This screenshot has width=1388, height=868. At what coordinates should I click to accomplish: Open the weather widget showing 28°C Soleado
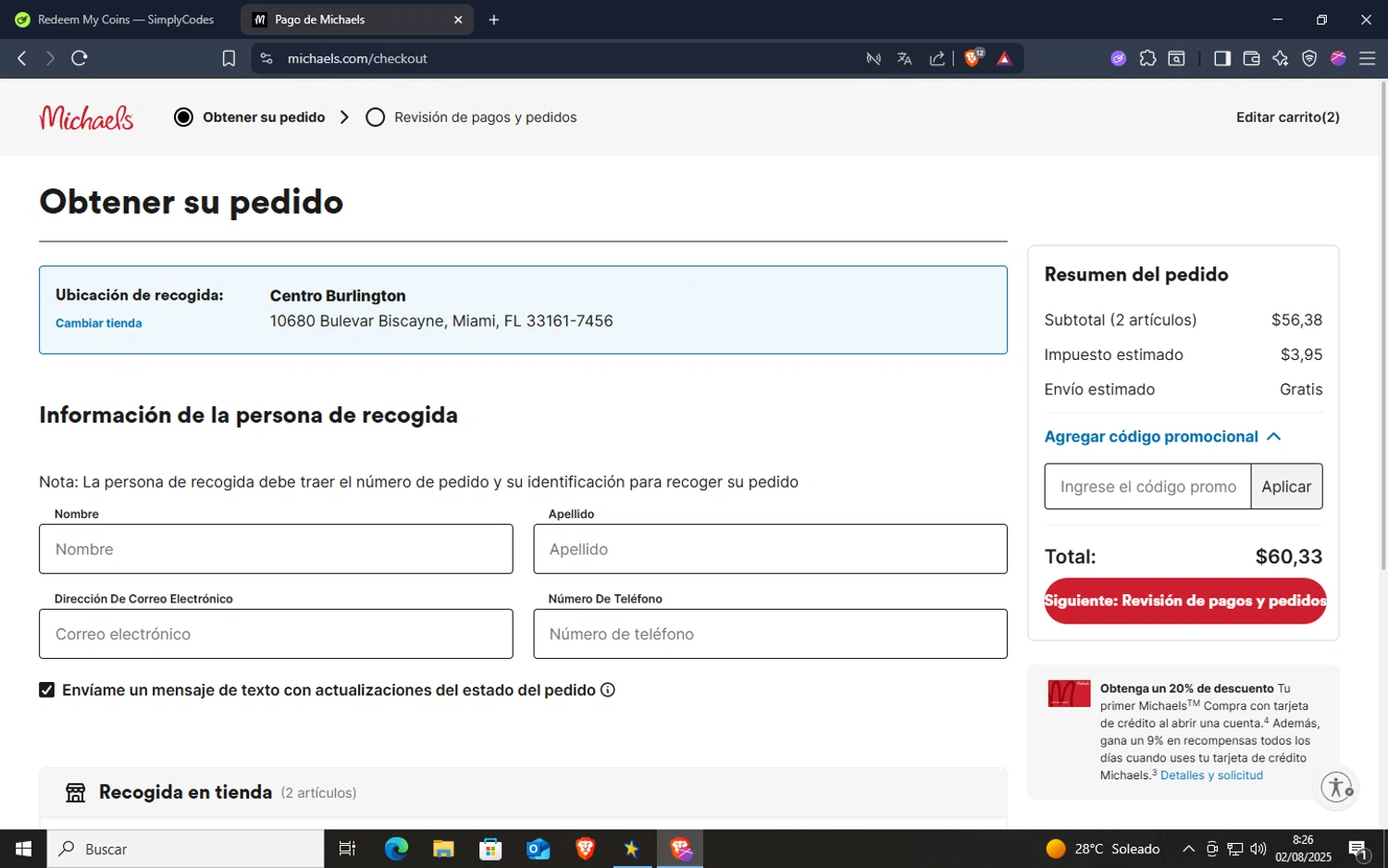pyautogui.click(x=1102, y=849)
